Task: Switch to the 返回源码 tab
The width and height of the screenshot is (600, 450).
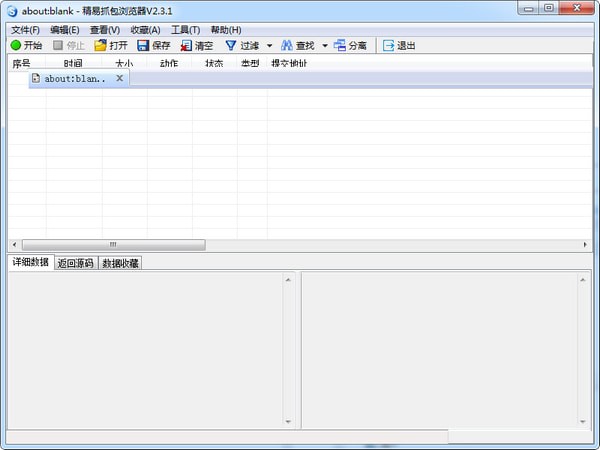Action: 75,263
